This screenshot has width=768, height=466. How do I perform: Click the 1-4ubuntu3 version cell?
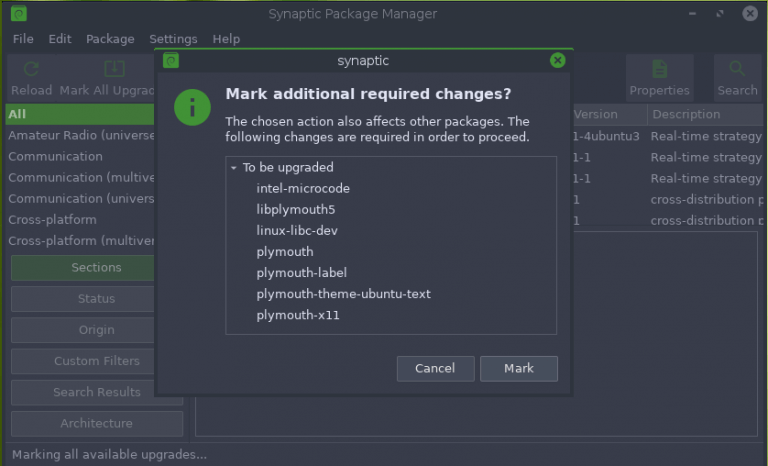point(606,136)
